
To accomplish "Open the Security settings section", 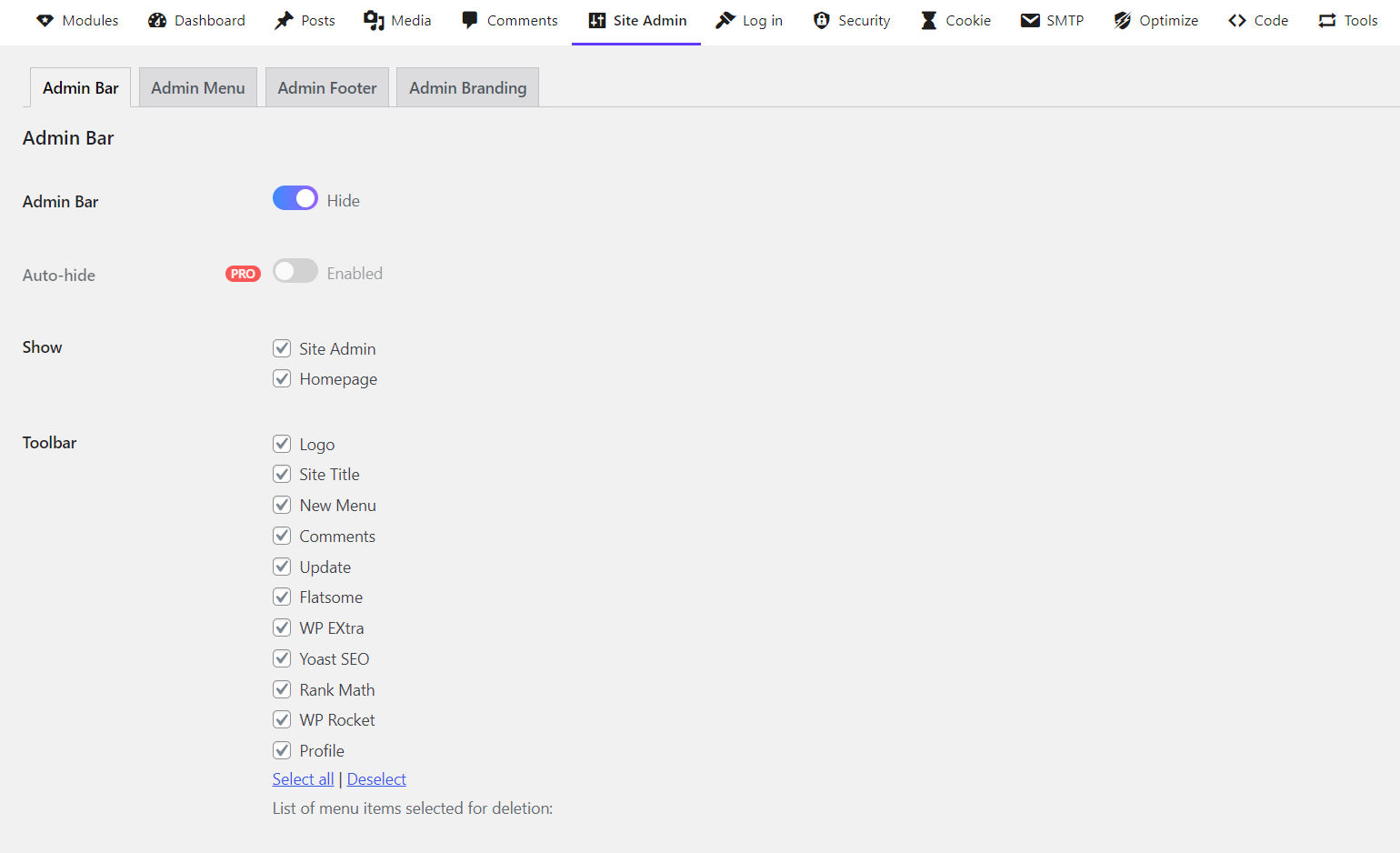I will pyautogui.click(x=851, y=20).
